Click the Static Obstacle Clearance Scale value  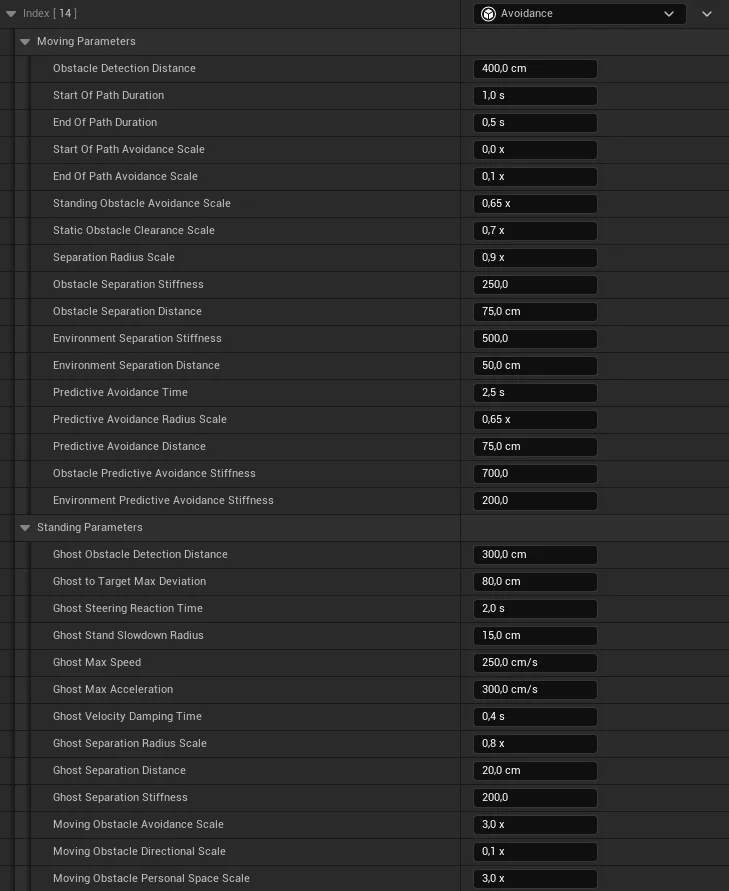[x=534, y=231]
